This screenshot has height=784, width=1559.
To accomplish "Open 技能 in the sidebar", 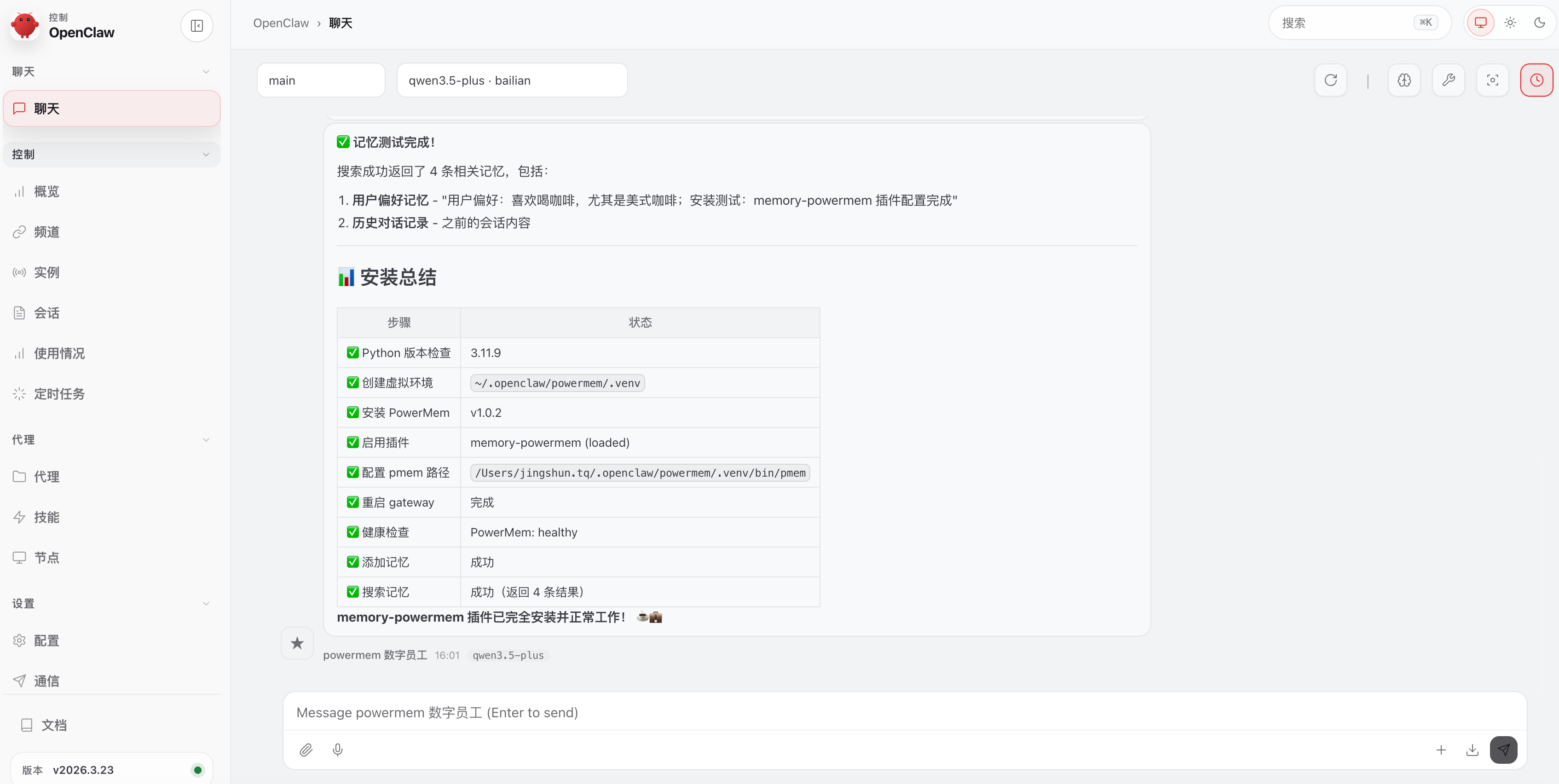I will pyautogui.click(x=46, y=517).
